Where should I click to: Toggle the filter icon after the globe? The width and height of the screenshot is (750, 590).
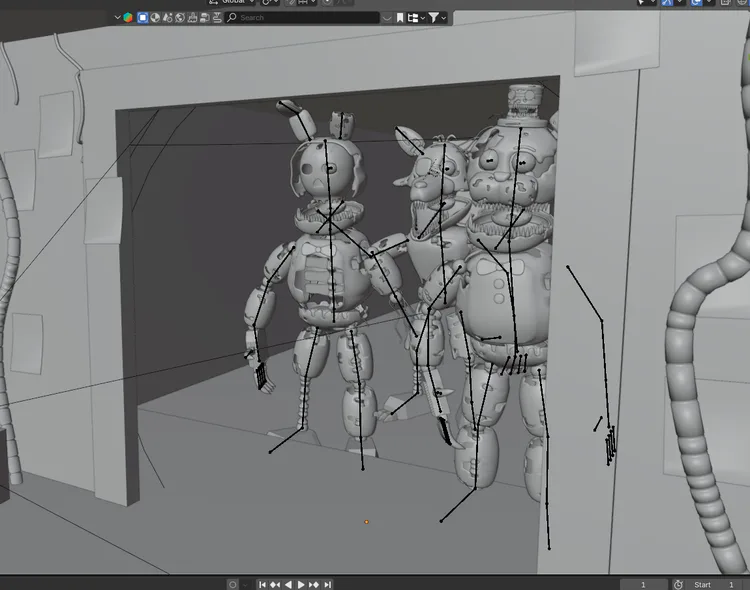[192, 18]
